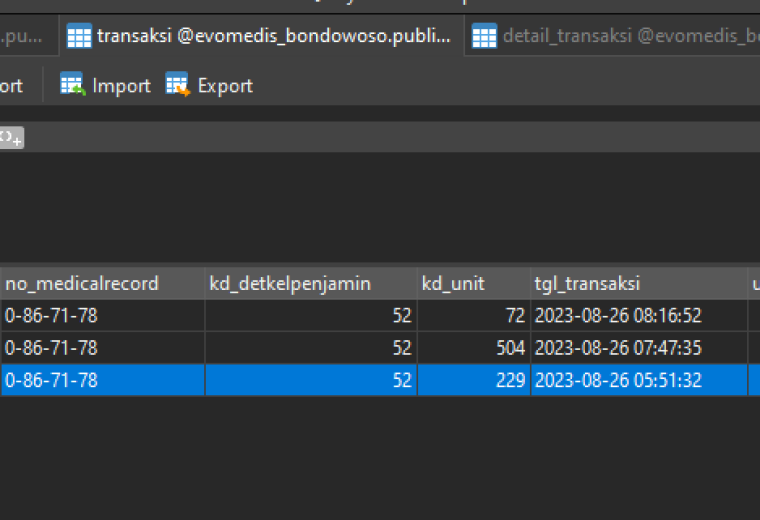This screenshot has width=760, height=520.
Task: Click the Import button label
Action: pyautogui.click(x=121, y=86)
